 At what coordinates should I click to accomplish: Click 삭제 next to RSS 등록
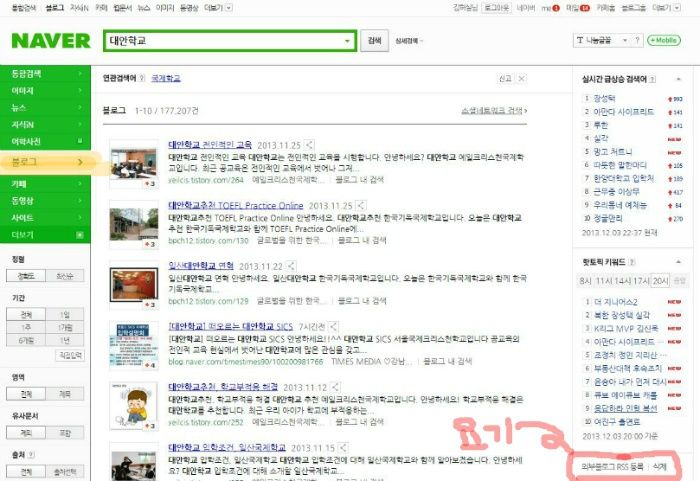[x=659, y=467]
